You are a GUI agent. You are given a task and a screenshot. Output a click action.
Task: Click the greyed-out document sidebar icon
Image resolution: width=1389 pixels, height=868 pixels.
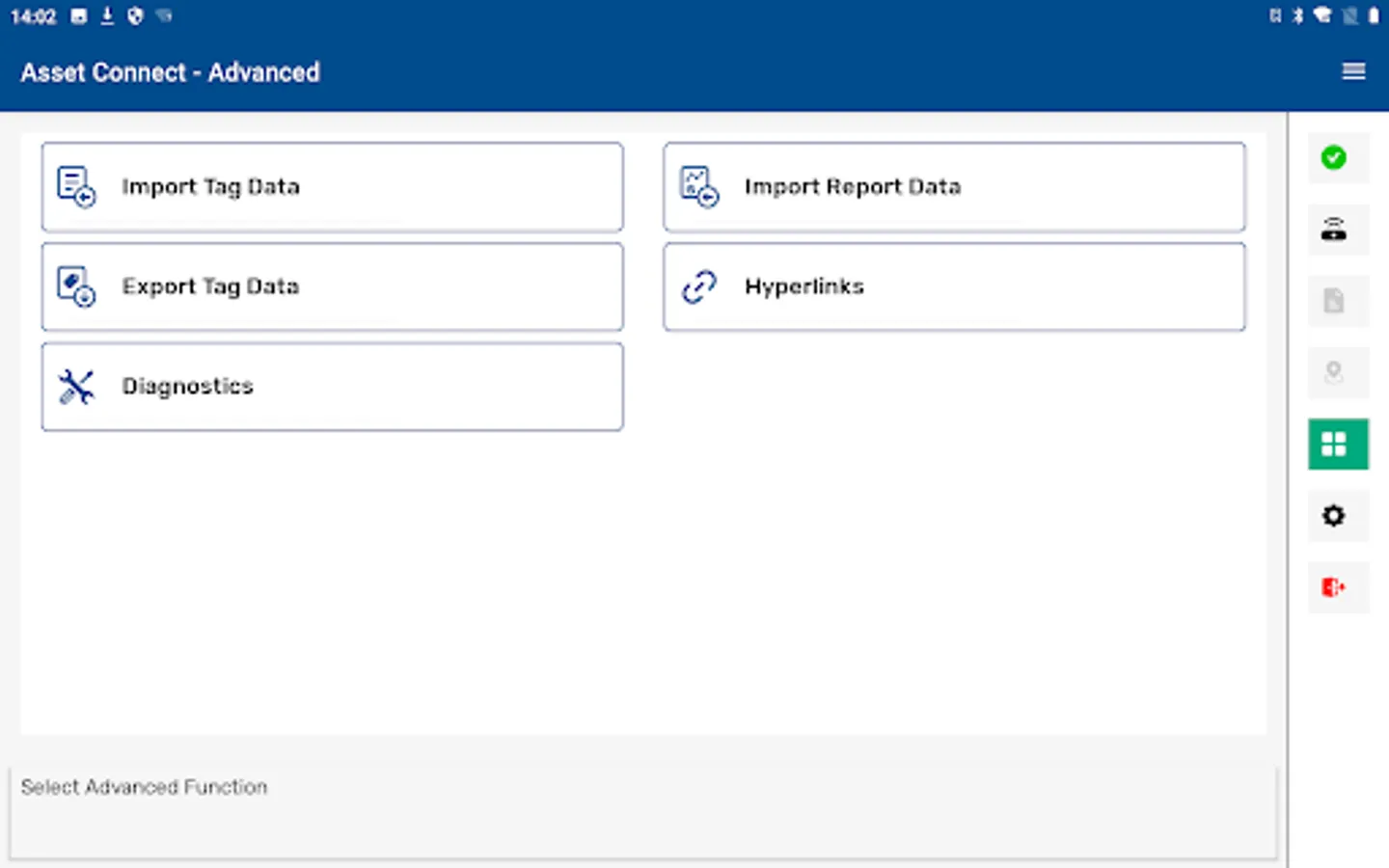tap(1334, 301)
